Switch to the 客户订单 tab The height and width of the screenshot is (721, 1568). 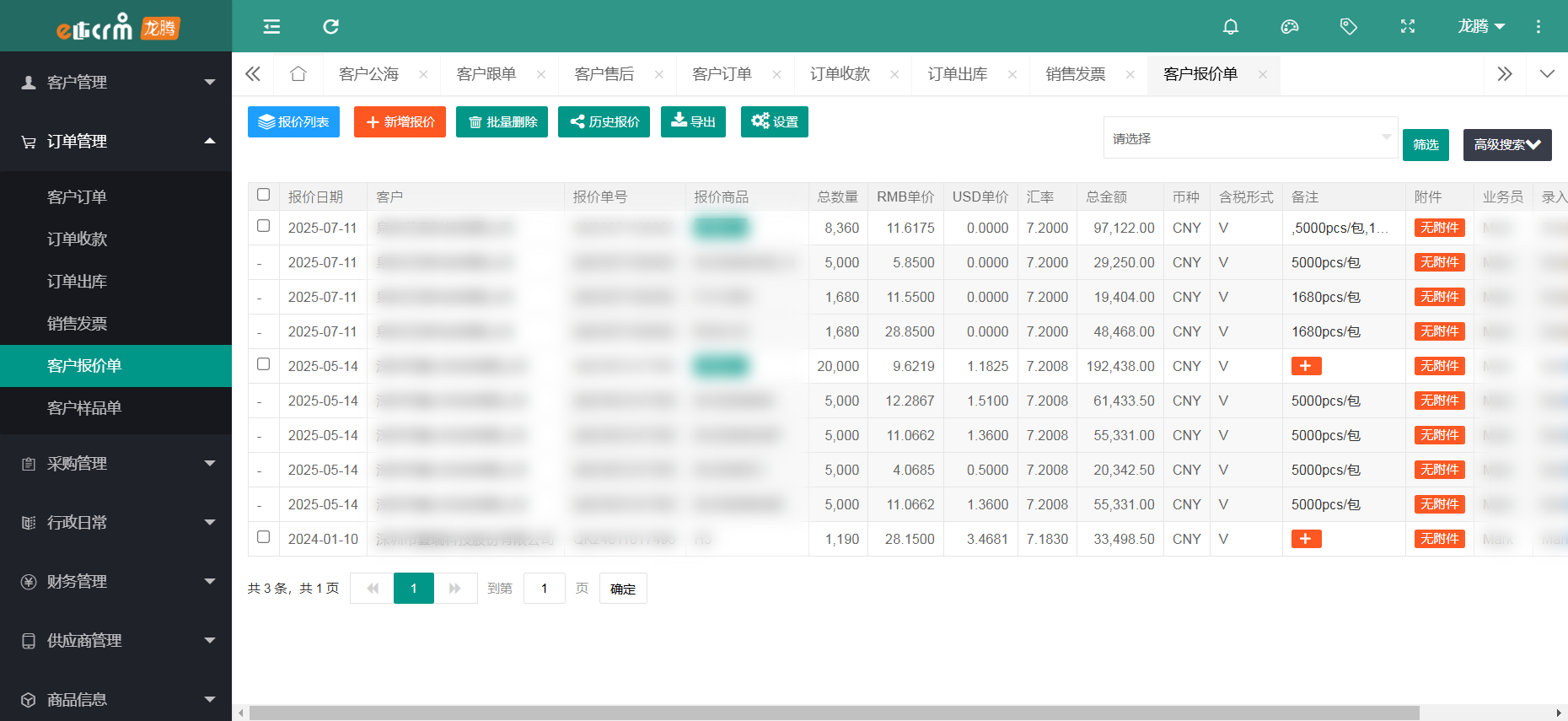coord(722,74)
